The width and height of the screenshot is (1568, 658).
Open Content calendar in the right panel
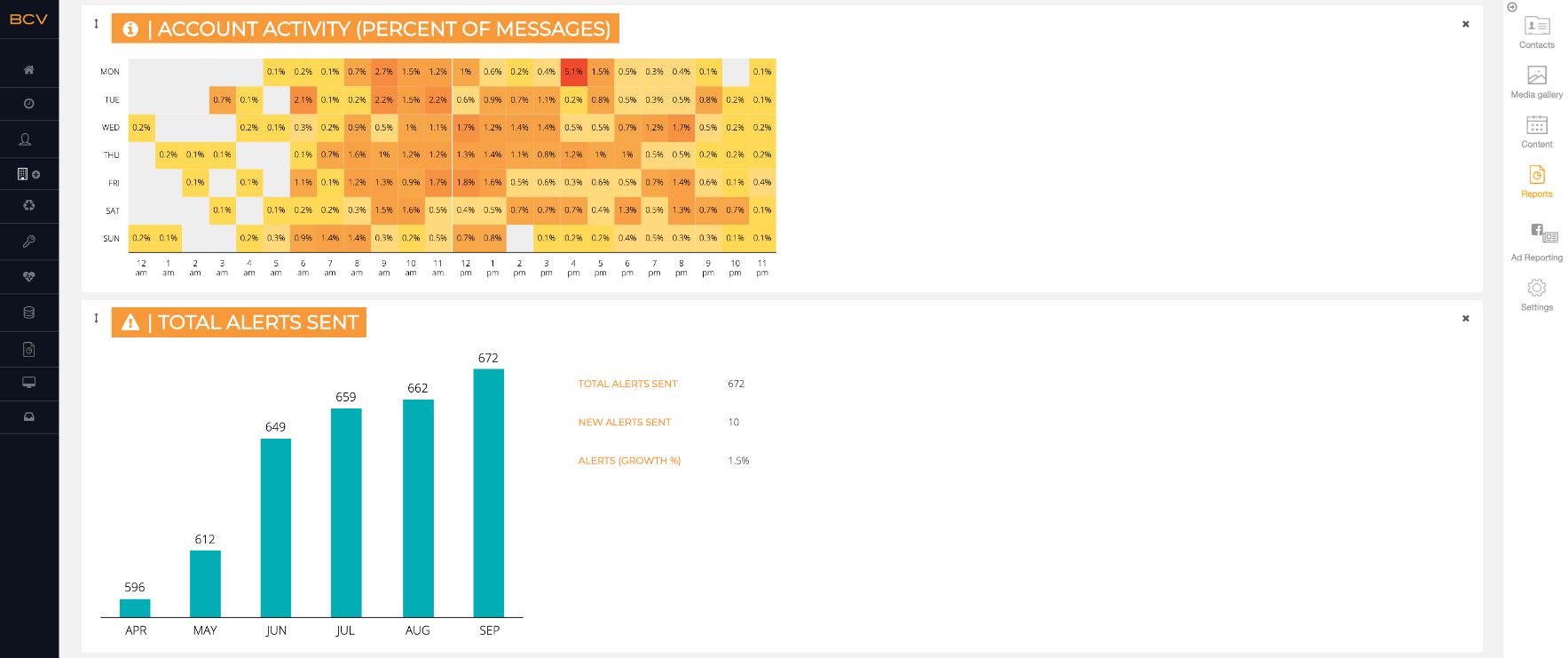pyautogui.click(x=1537, y=132)
